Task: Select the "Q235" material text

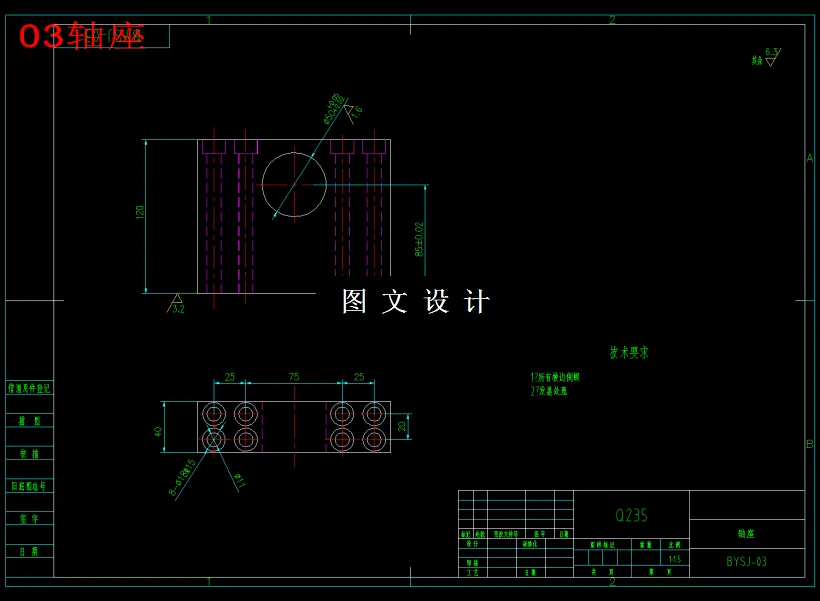Action: pos(631,516)
